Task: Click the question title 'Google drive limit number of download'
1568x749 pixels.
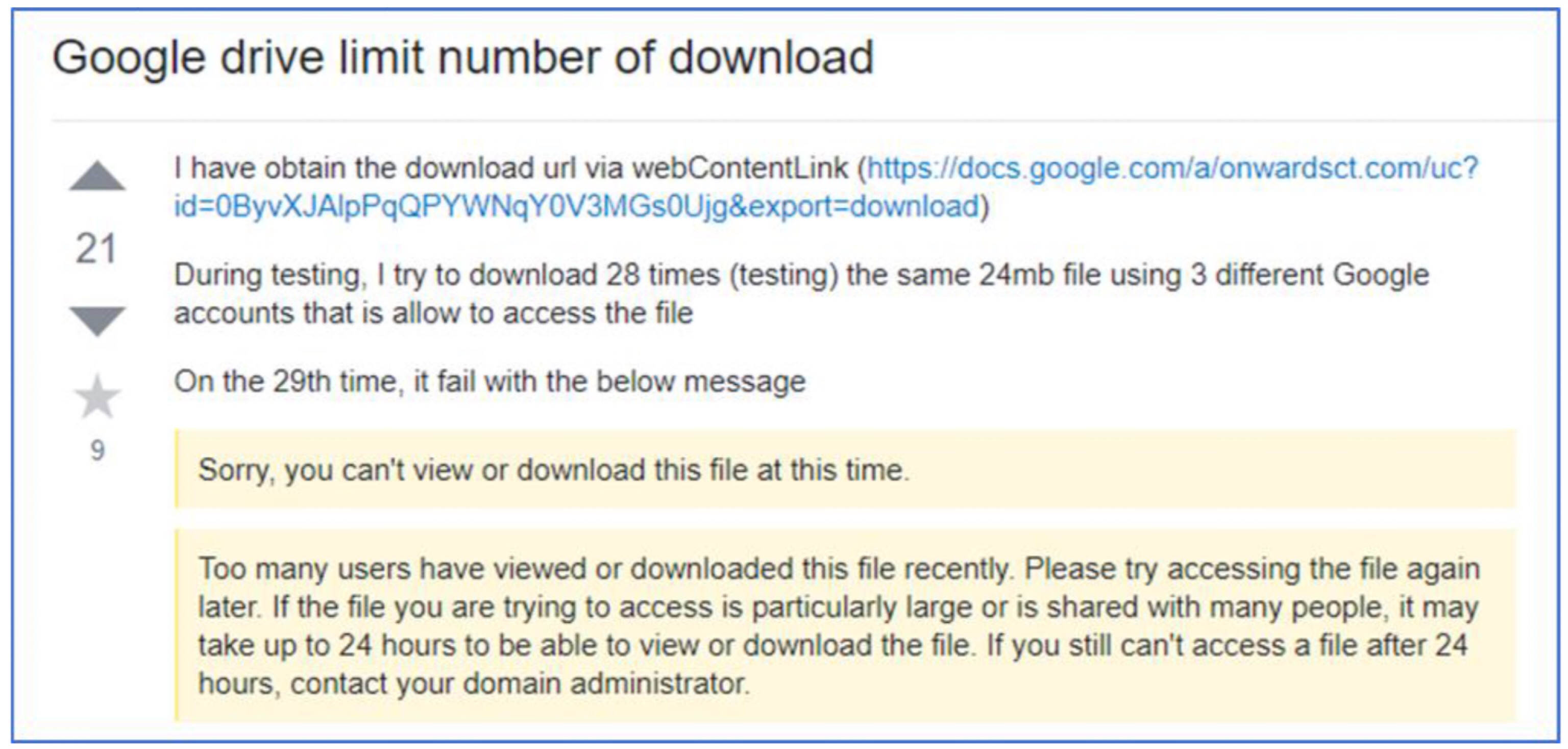Action: pyautogui.click(x=462, y=57)
